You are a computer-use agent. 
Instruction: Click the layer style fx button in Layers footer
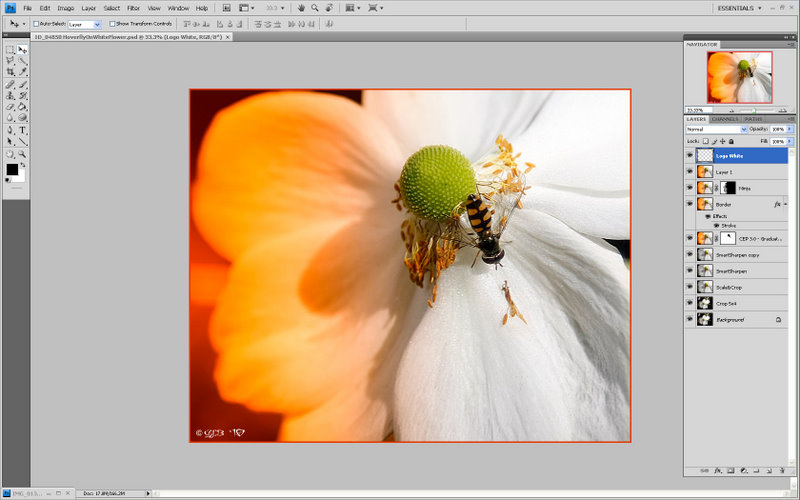(717, 471)
